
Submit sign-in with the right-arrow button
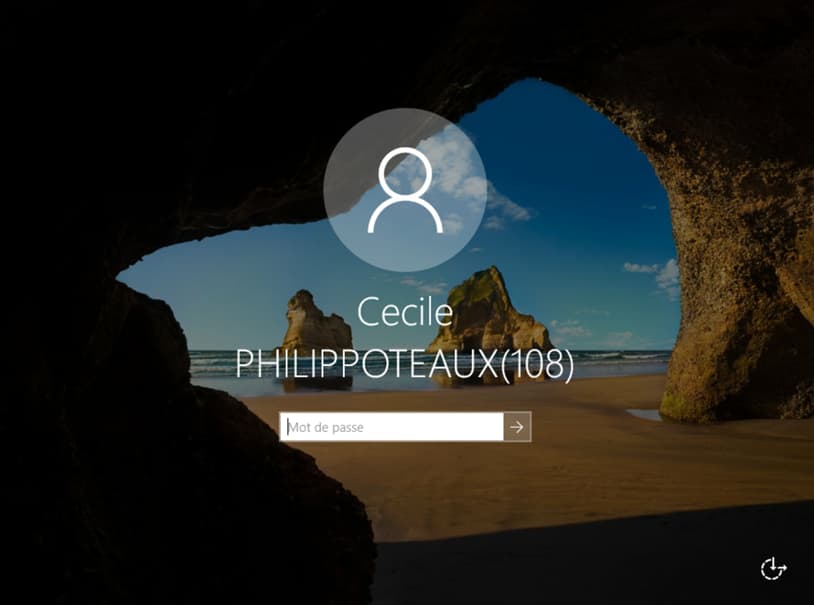tap(517, 427)
